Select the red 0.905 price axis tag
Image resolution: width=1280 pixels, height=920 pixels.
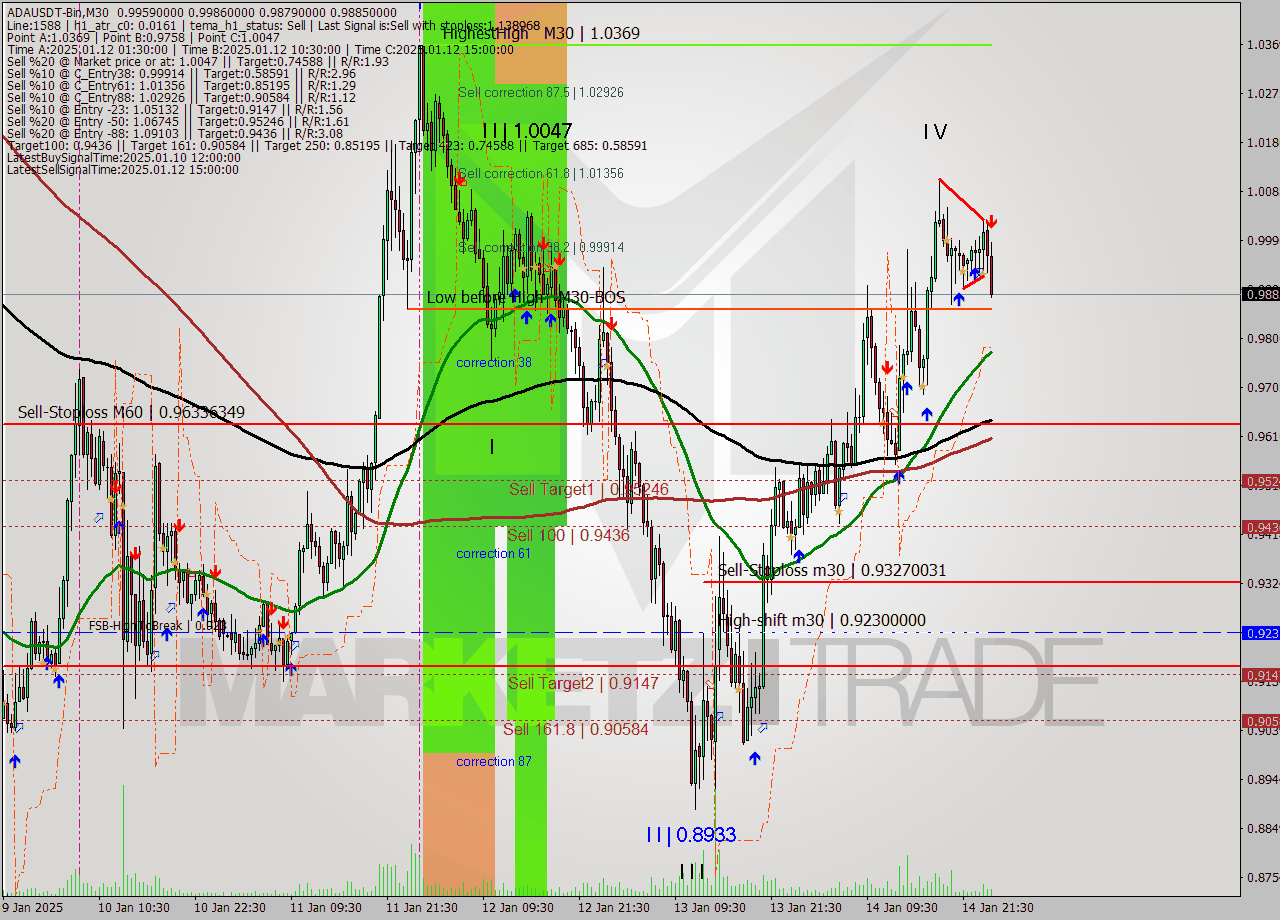[x=1260, y=721]
